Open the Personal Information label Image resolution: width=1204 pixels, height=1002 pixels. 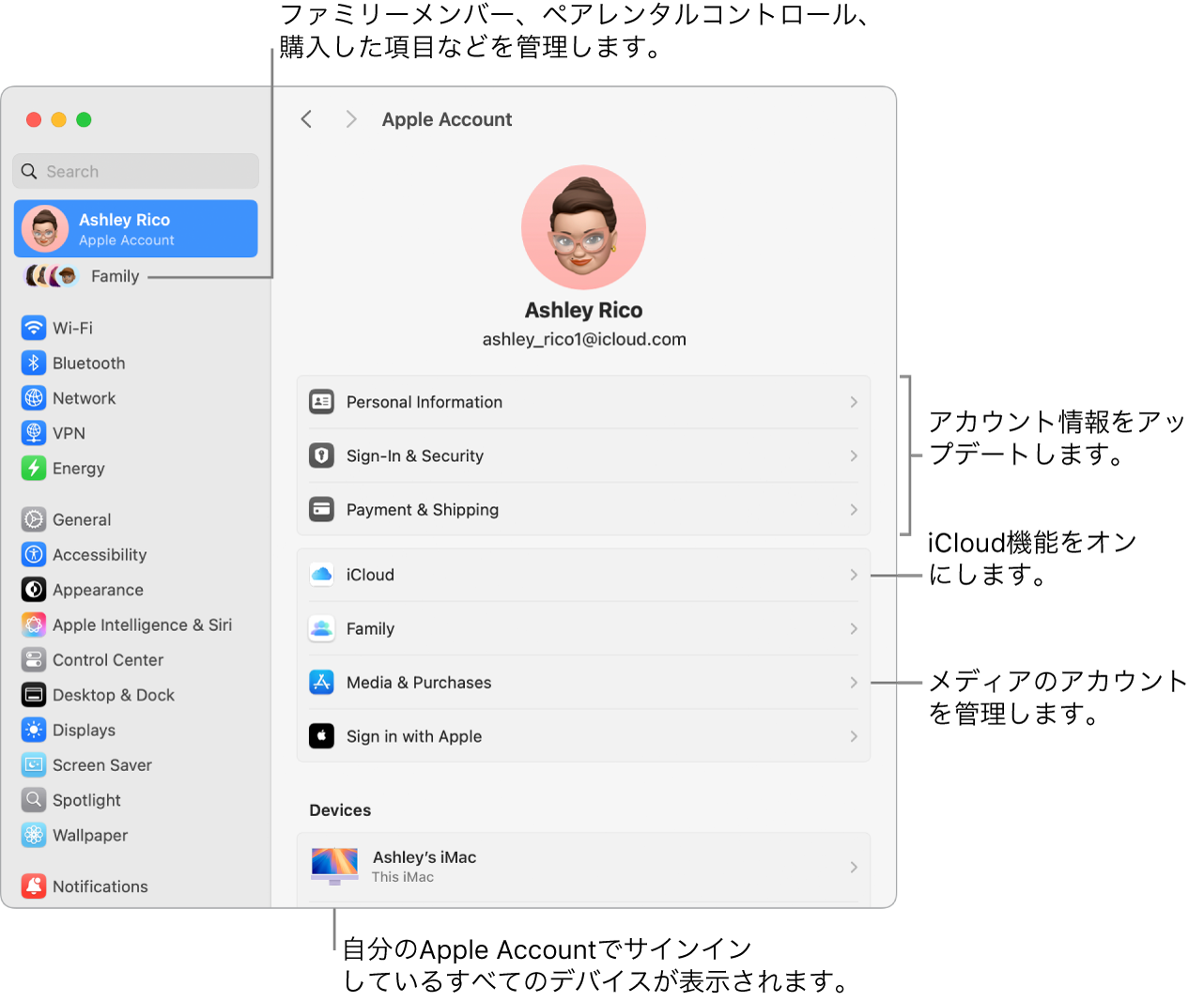pyautogui.click(x=424, y=402)
